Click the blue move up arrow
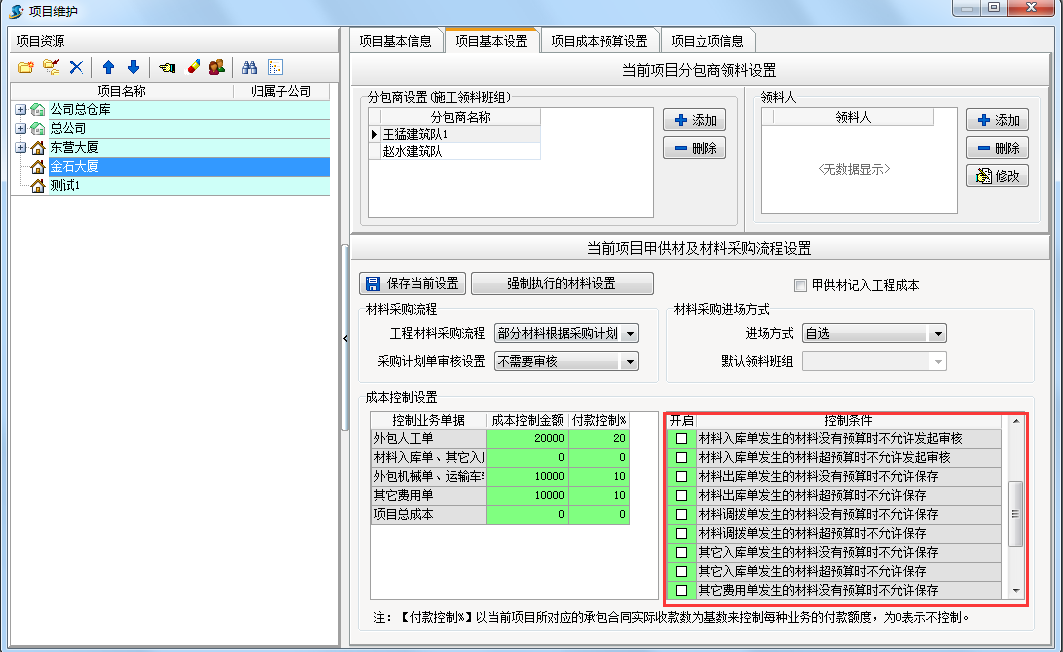Image resolution: width=1063 pixels, height=652 pixels. (x=108, y=67)
